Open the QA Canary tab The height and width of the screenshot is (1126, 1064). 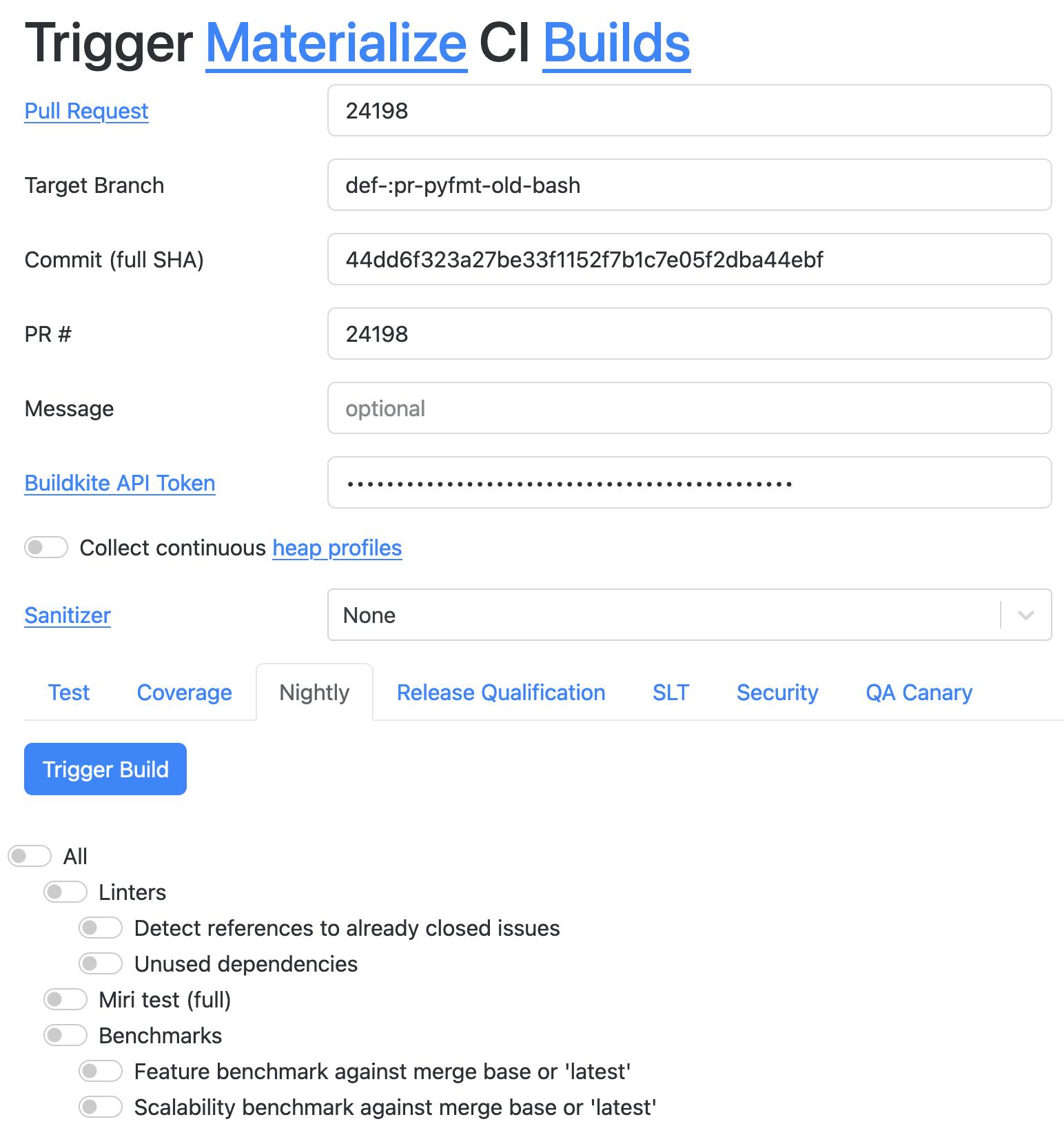[919, 693]
